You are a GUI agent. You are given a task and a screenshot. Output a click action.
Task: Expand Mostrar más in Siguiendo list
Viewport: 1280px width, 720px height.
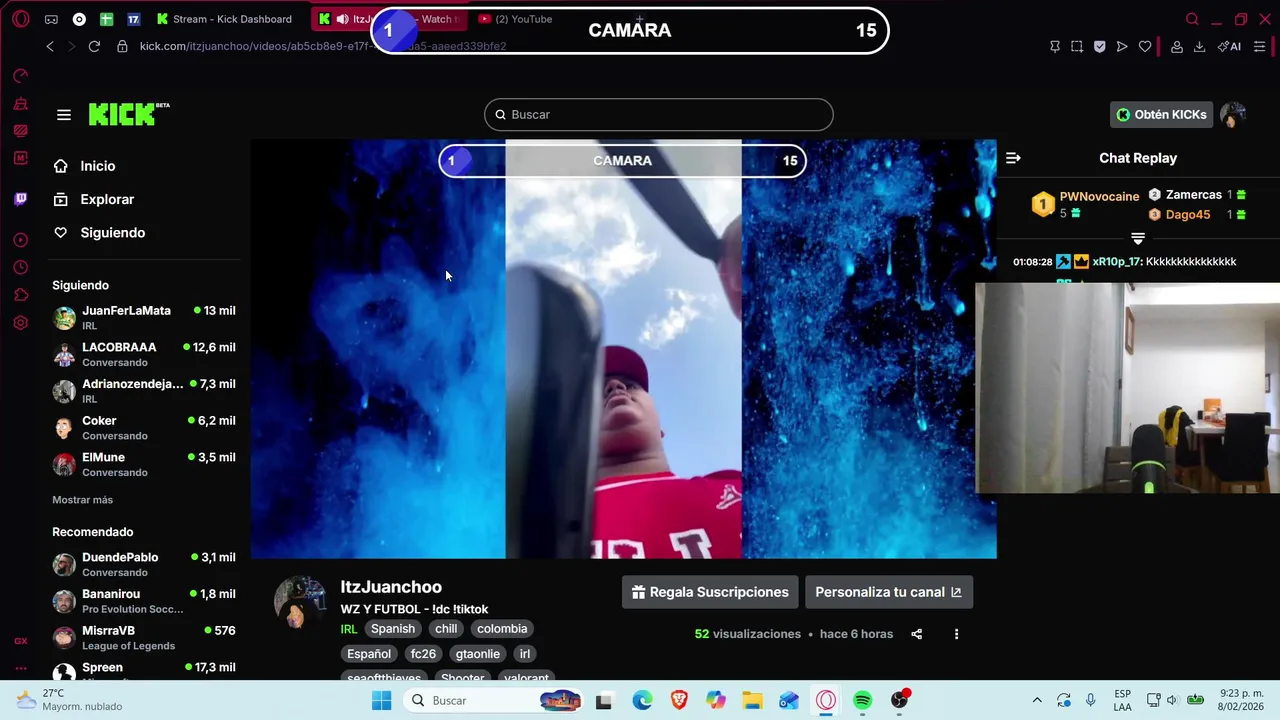click(82, 500)
